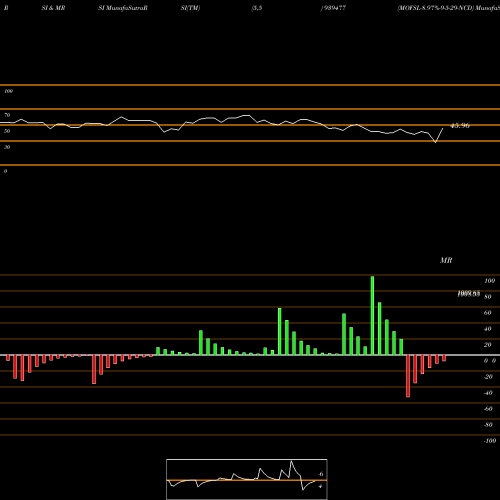Click the 'SI & MR' header text
This screenshot has height=500, width=500.
pos(53,8)
